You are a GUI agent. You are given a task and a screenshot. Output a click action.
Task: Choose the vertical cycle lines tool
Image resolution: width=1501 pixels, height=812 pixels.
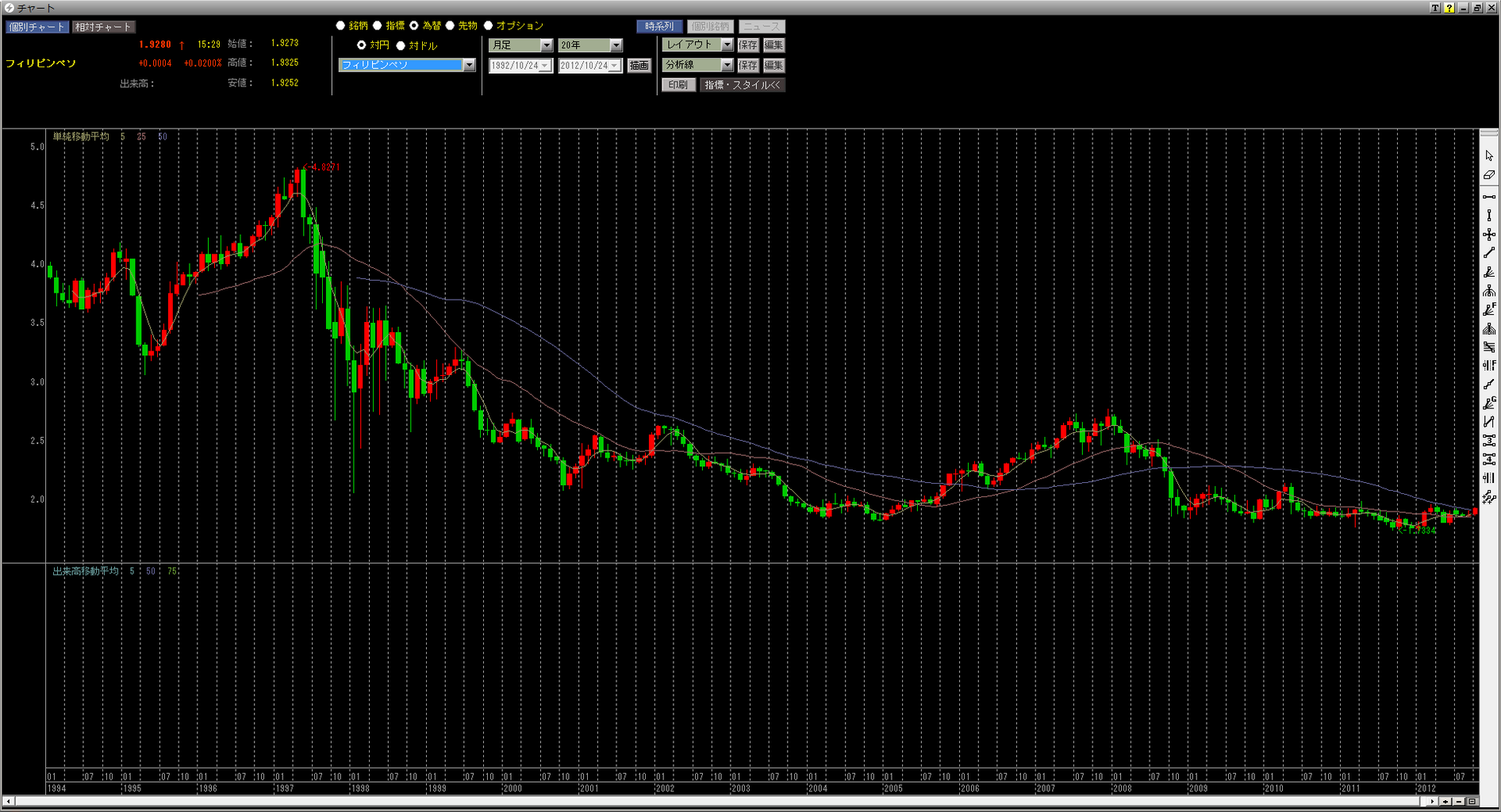(1489, 478)
